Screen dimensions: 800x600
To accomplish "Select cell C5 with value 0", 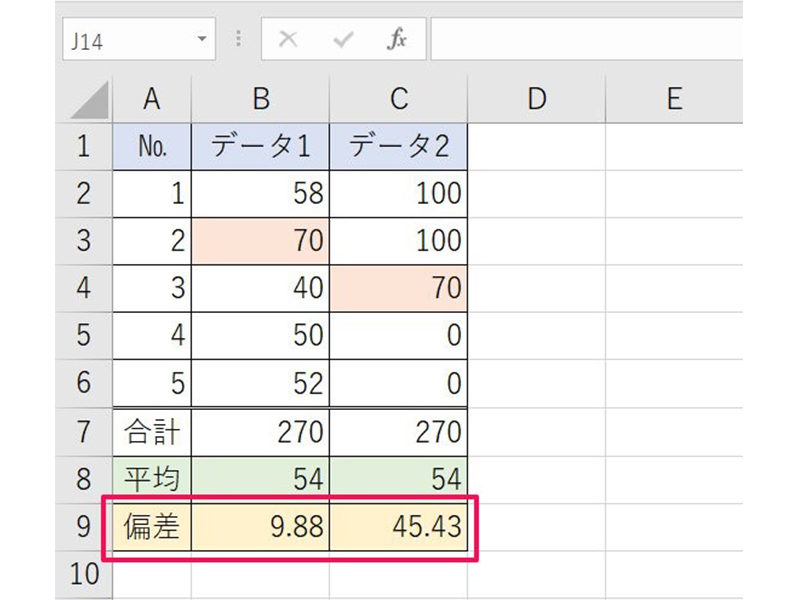I will pyautogui.click(x=398, y=336).
